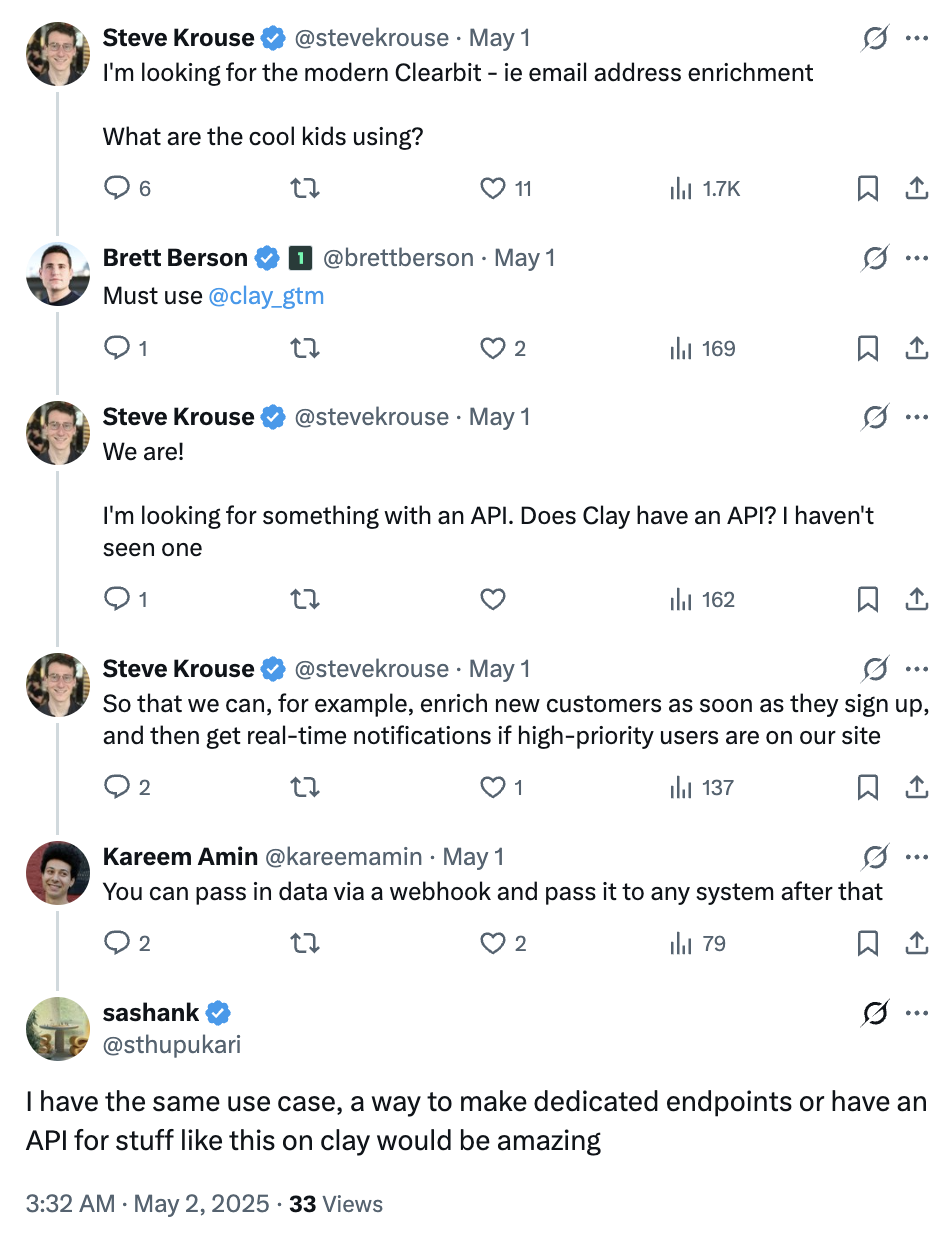Share Steve Krouse's first tweet
The image size is (952, 1234).
point(916,188)
